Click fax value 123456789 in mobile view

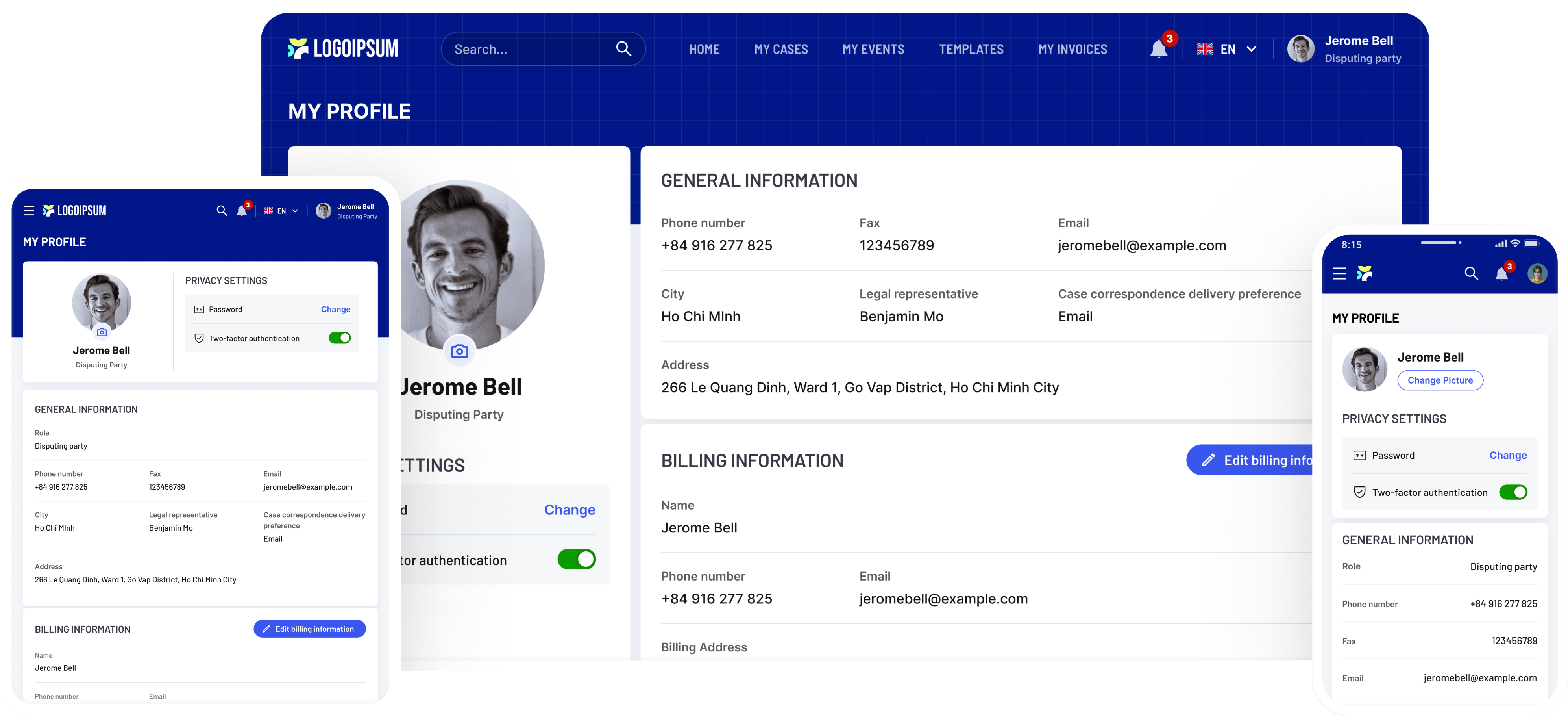click(x=1514, y=640)
